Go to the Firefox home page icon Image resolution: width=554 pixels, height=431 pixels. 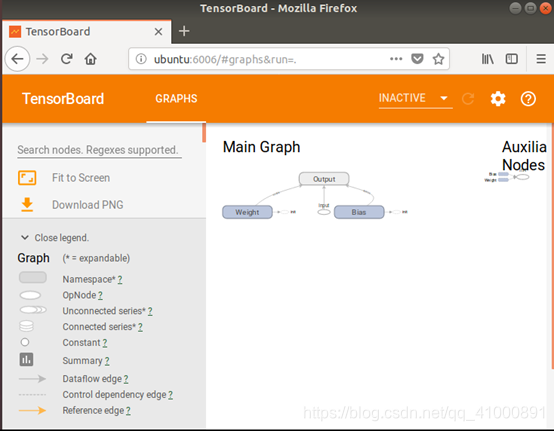pos(90,59)
